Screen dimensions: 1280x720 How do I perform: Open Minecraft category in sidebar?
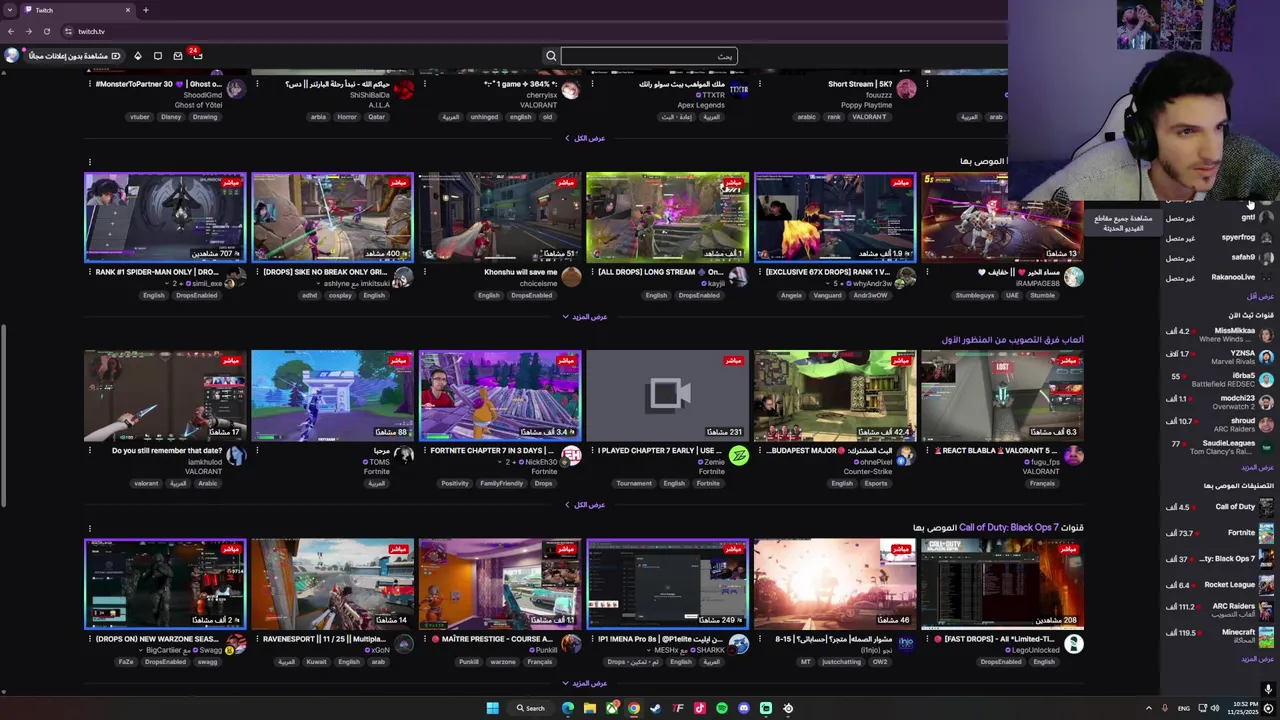pyautogui.click(x=1220, y=636)
